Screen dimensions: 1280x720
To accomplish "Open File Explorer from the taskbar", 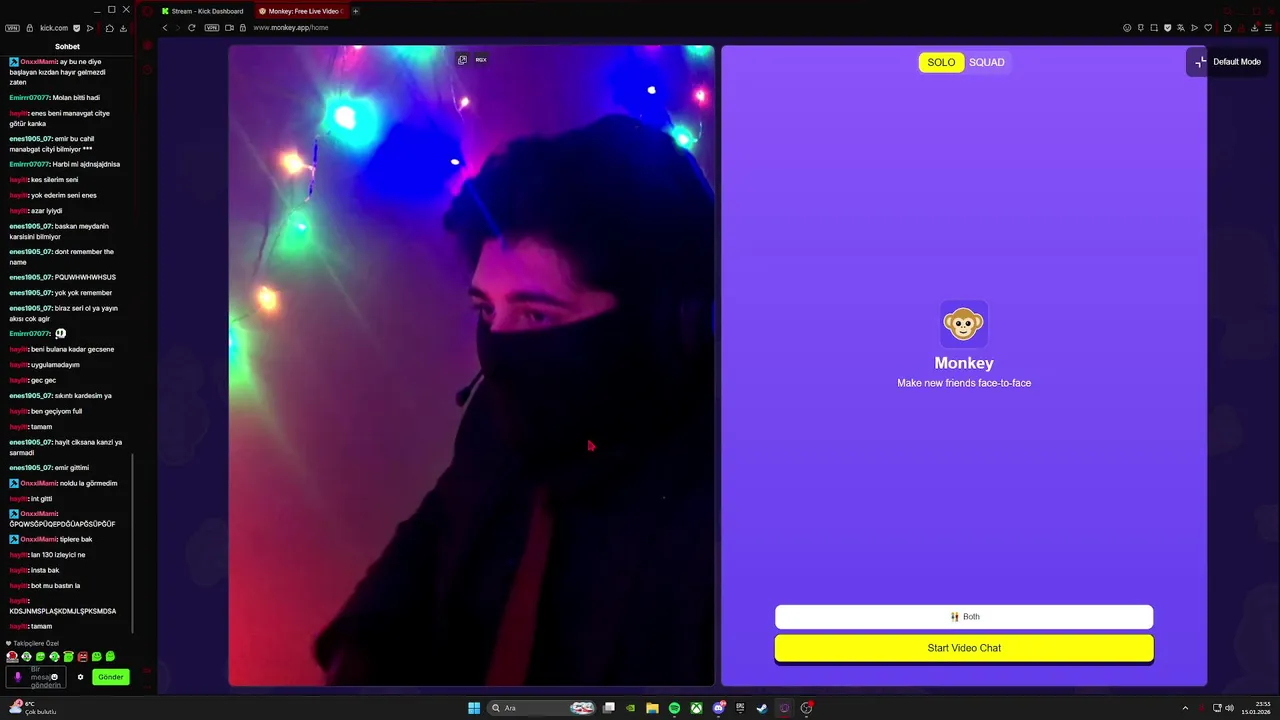I will (x=652, y=708).
